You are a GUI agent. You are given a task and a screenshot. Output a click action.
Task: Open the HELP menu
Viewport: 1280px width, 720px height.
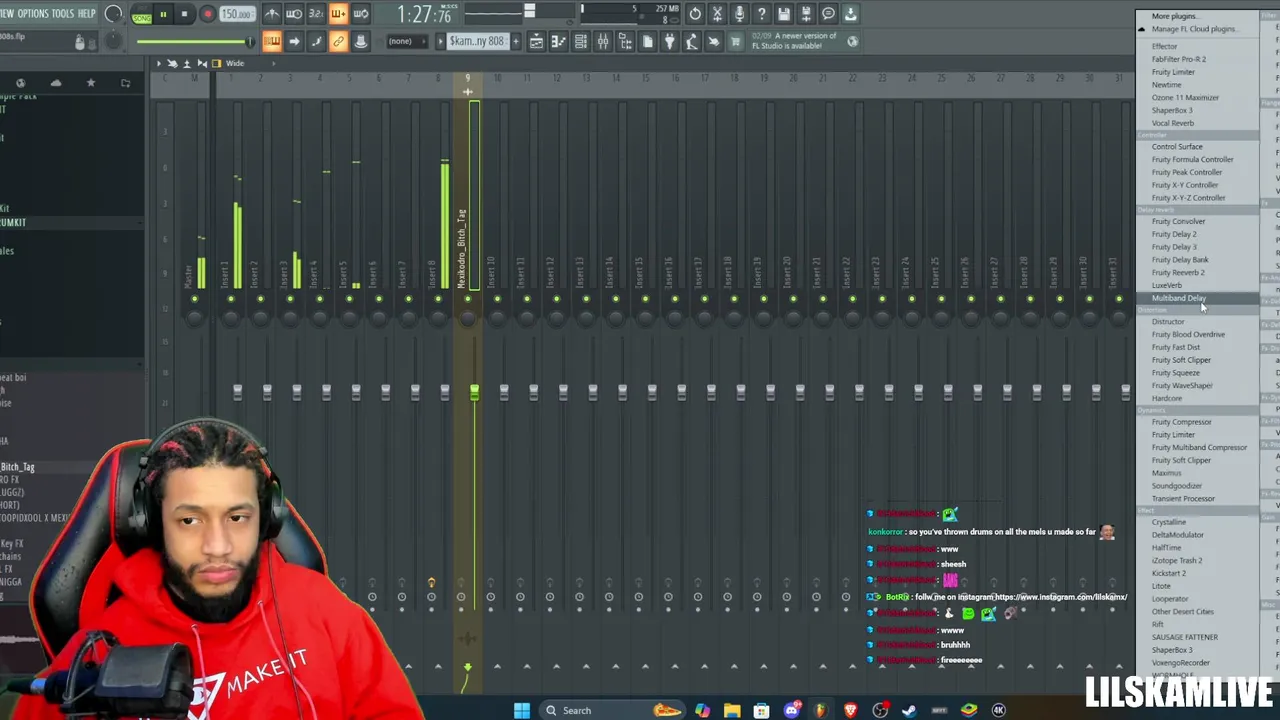(x=87, y=14)
